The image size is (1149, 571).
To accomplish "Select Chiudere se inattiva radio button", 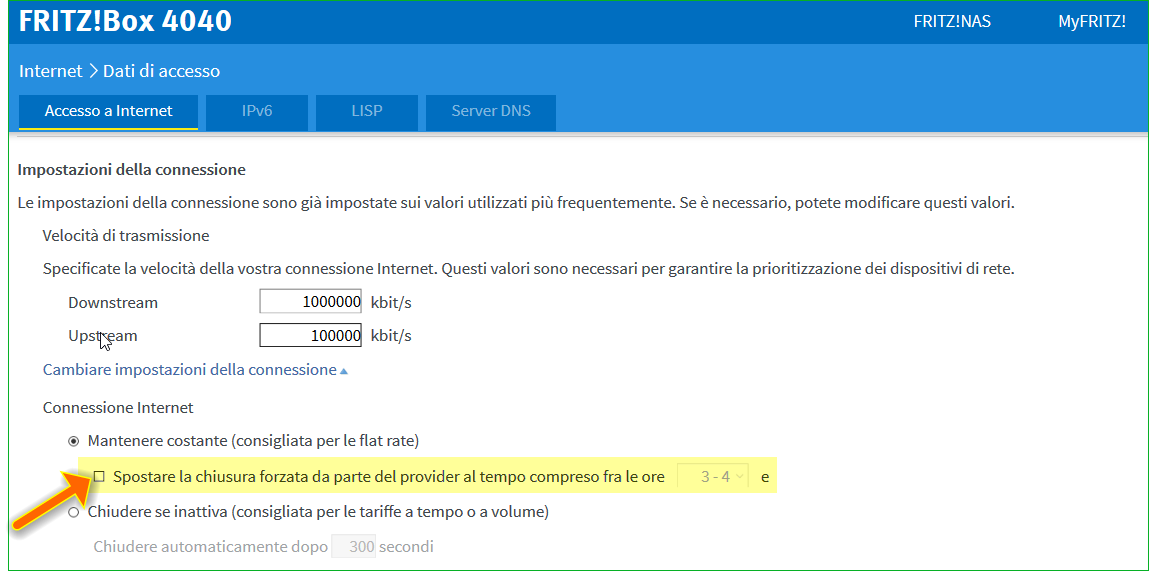I will 73,512.
